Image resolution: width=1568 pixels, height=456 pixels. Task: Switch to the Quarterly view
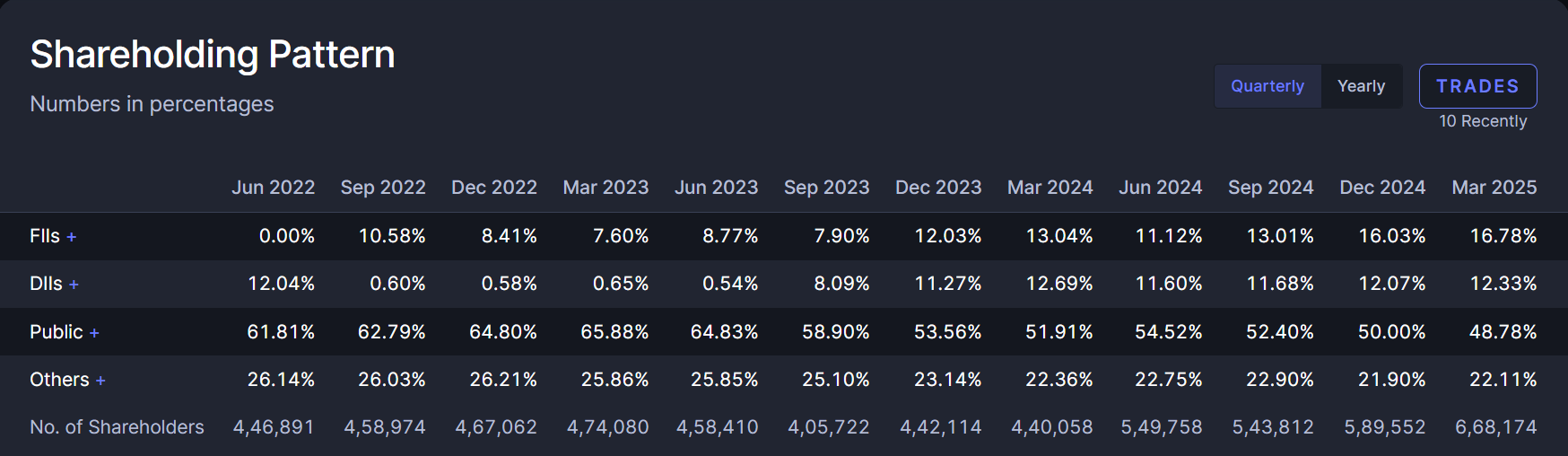(1267, 86)
